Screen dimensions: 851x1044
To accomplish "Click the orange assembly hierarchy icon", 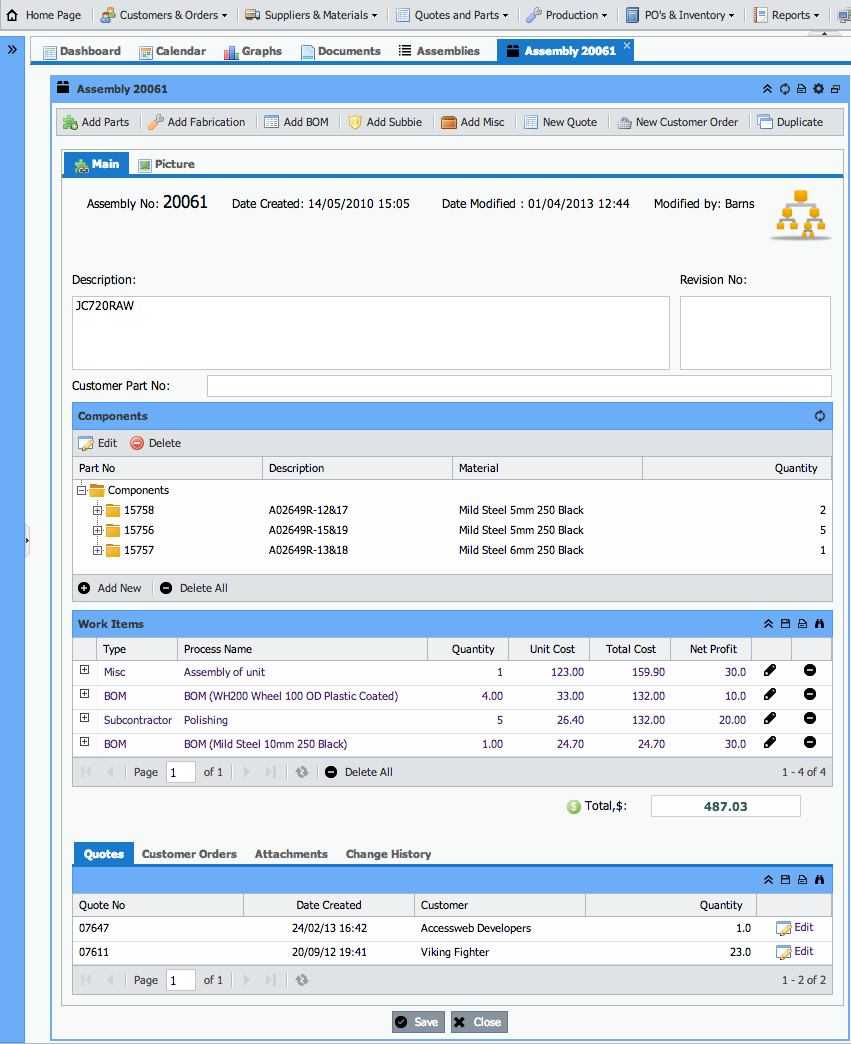I will pyautogui.click(x=801, y=214).
